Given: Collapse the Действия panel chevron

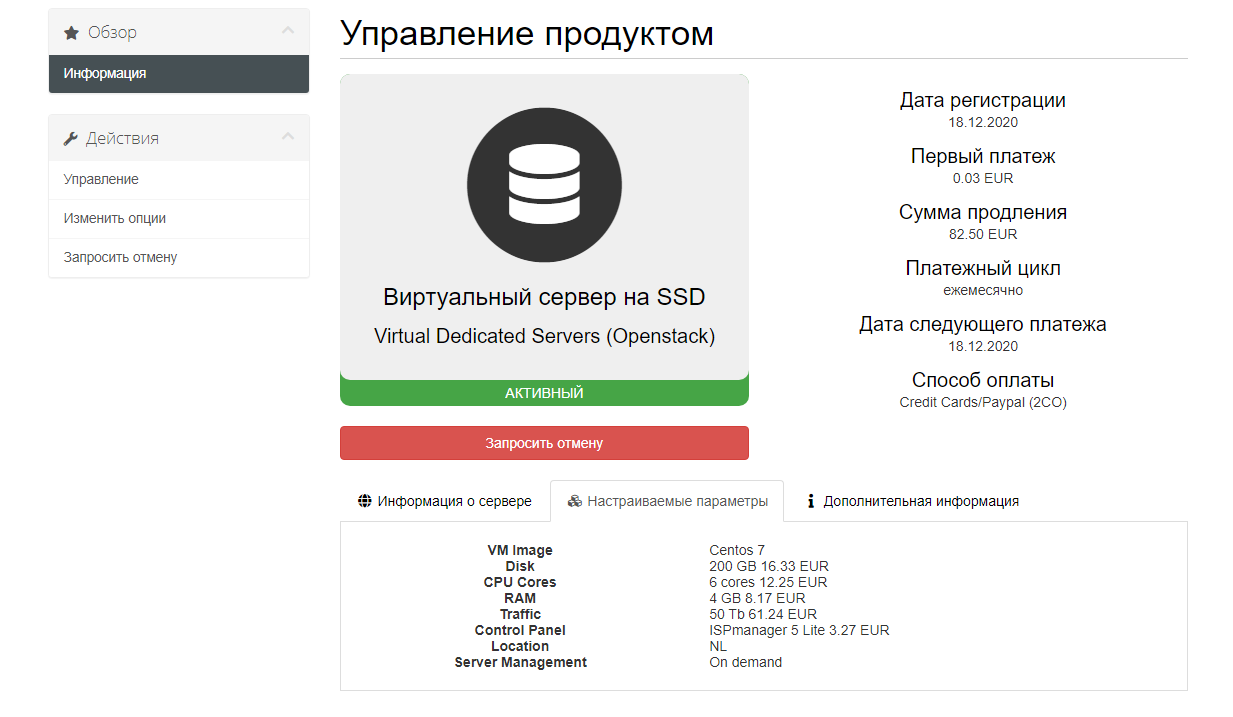Looking at the screenshot, I should 288,138.
